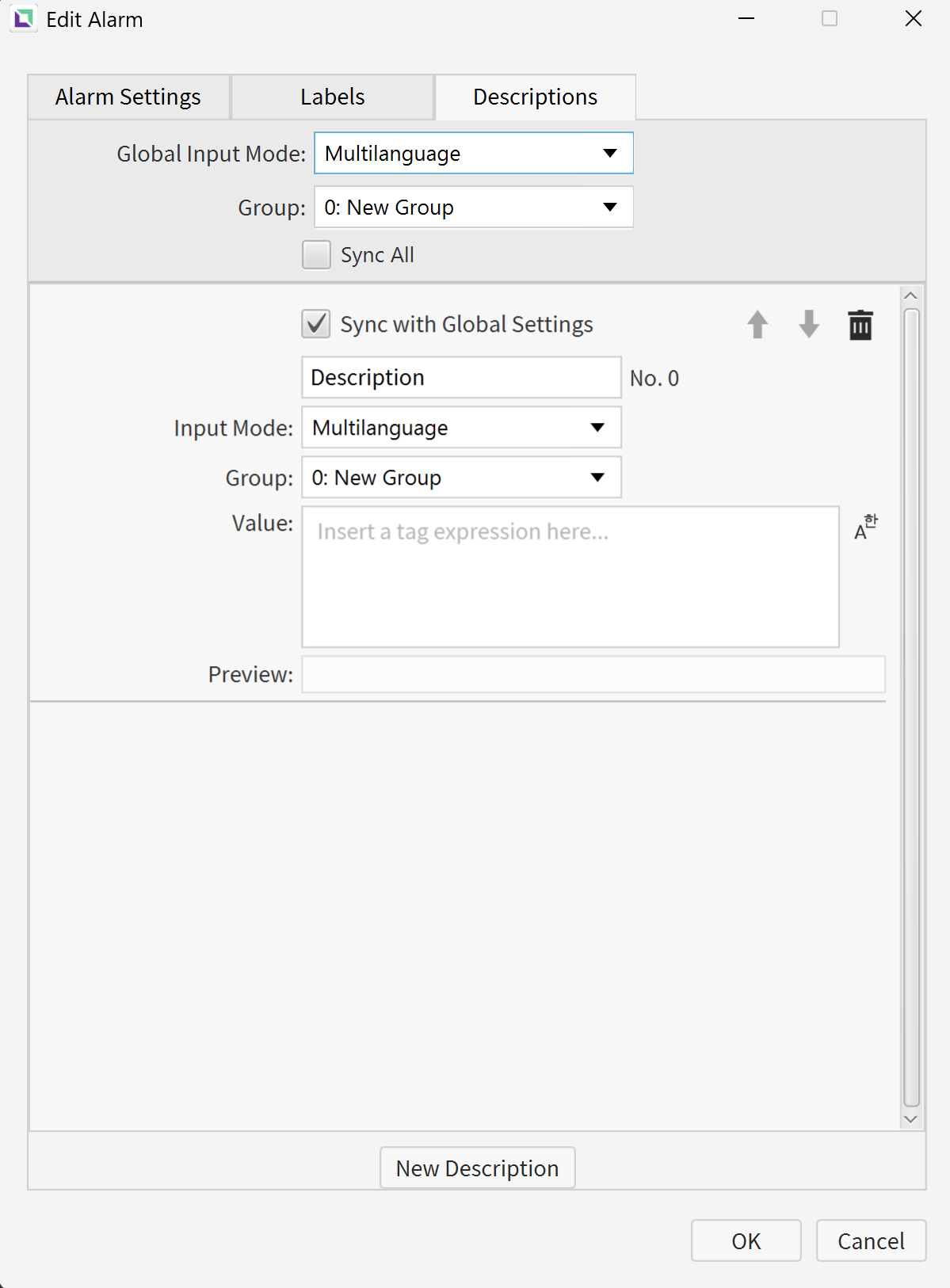The height and width of the screenshot is (1288, 950).
Task: Click the Edit Alarm app icon
Action: pos(24,19)
